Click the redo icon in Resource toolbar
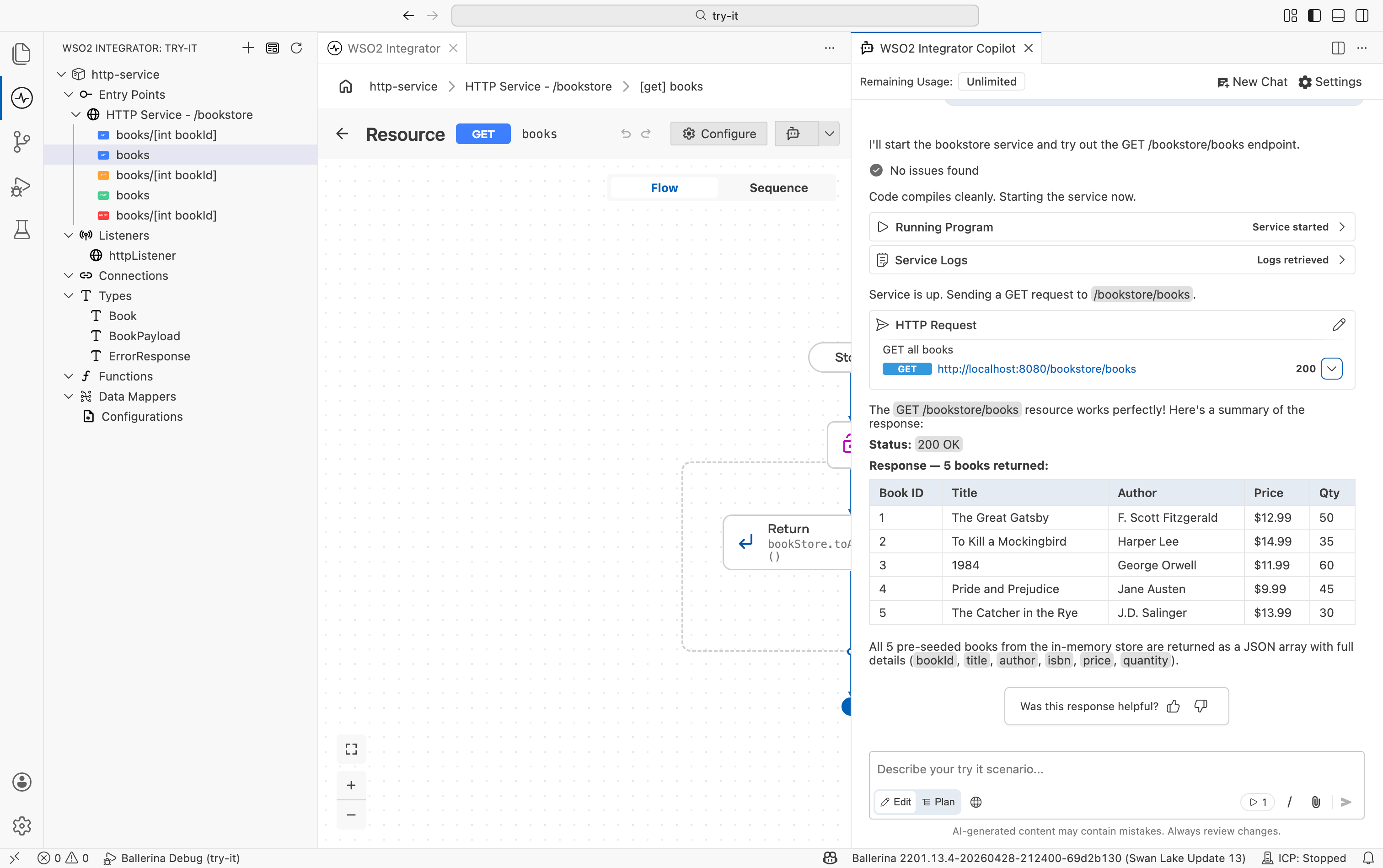 [646, 134]
